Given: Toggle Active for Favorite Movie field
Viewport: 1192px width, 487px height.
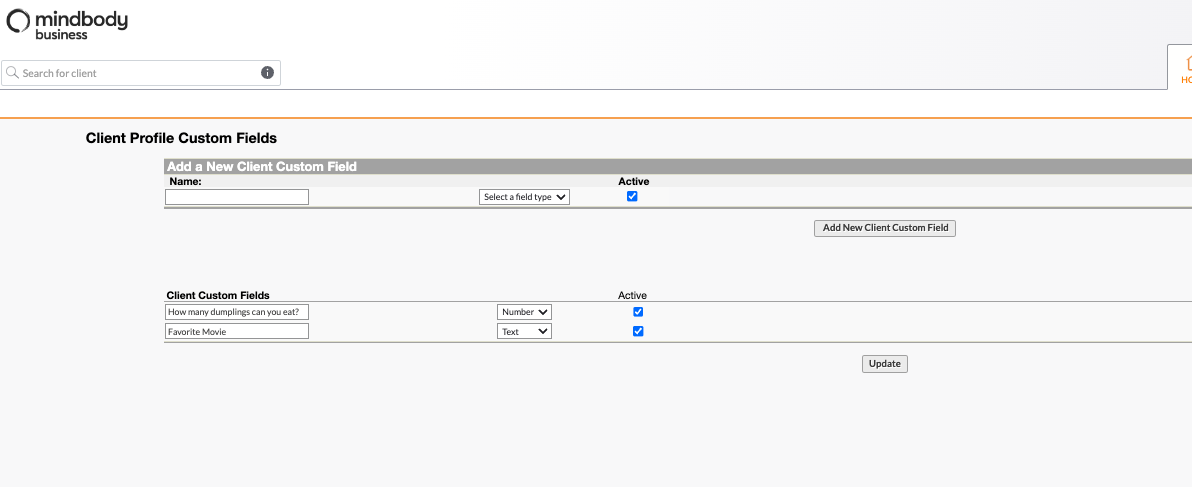Looking at the screenshot, I should 638,331.
